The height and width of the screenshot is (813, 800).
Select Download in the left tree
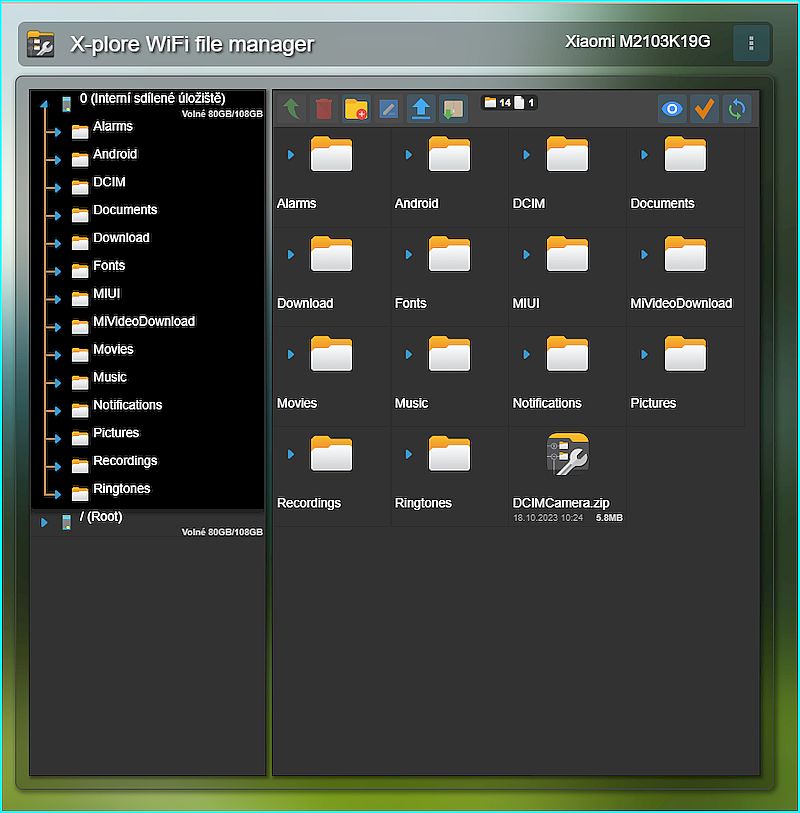pyautogui.click(x=121, y=238)
